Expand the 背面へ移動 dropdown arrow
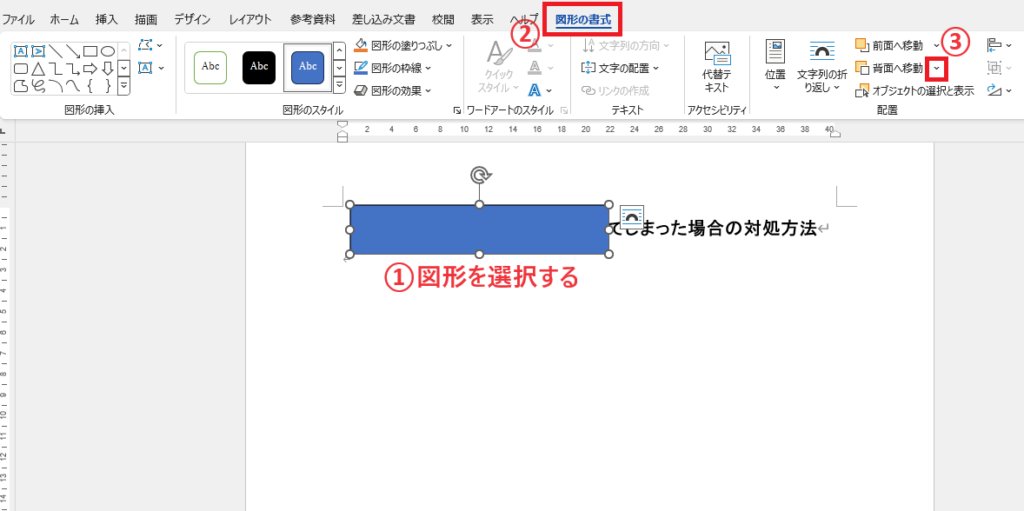The height and width of the screenshot is (511, 1024). [938, 68]
